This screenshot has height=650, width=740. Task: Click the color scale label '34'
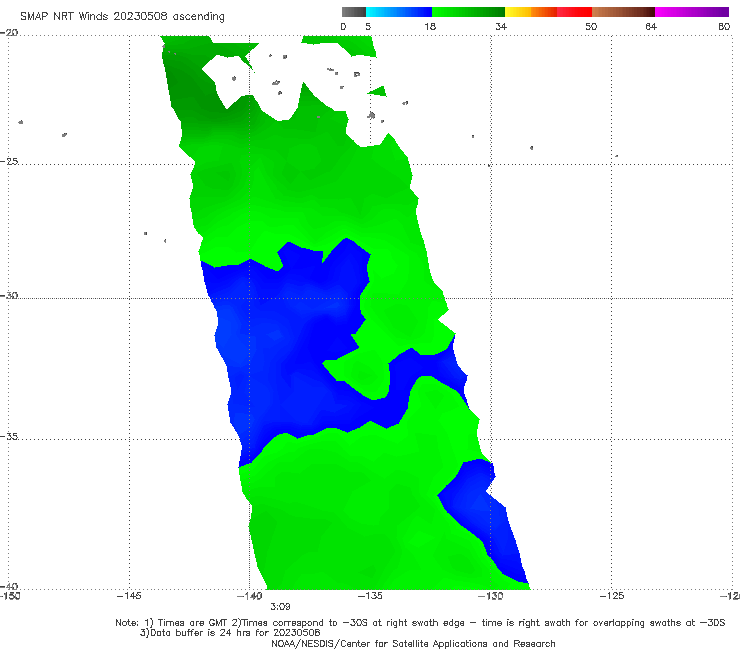501,26
